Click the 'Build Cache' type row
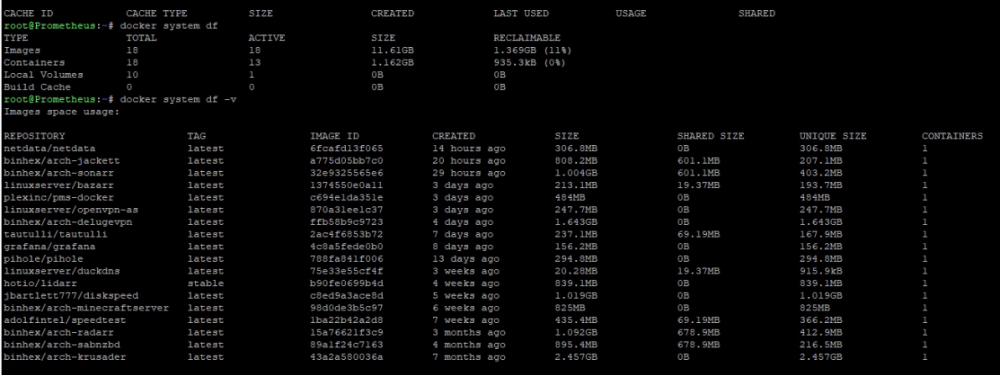The image size is (1000, 375). (37, 87)
